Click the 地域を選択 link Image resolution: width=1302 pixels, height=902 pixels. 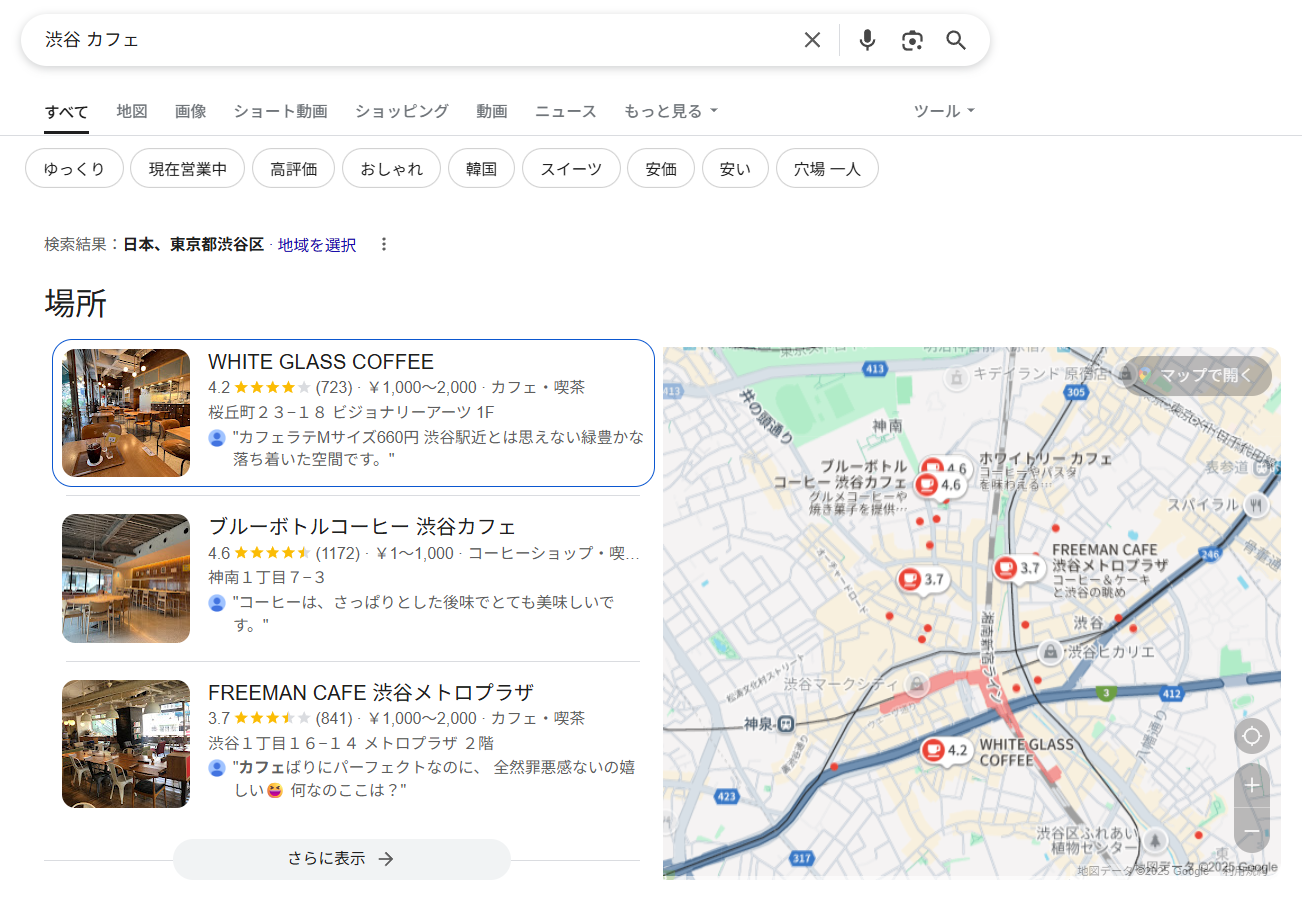pos(316,244)
